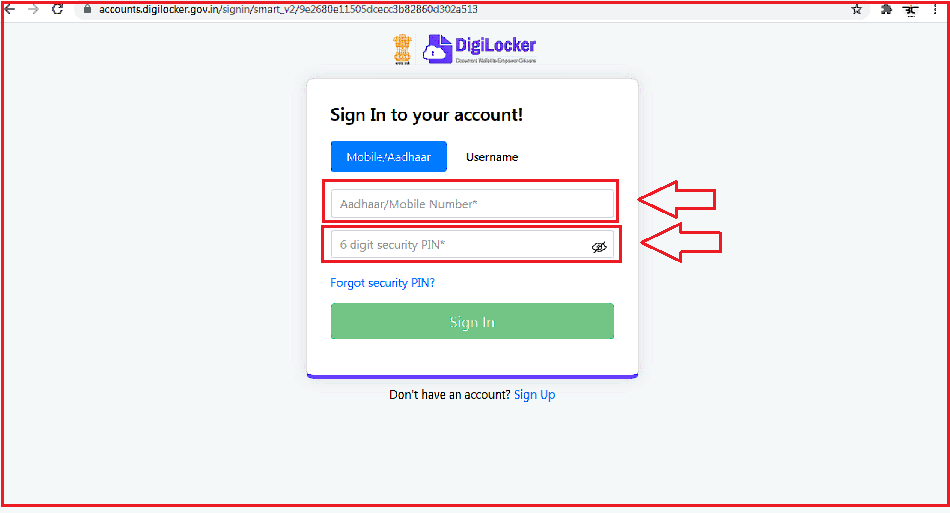
Task: Toggle security PIN visibility eye icon
Action: click(x=599, y=247)
